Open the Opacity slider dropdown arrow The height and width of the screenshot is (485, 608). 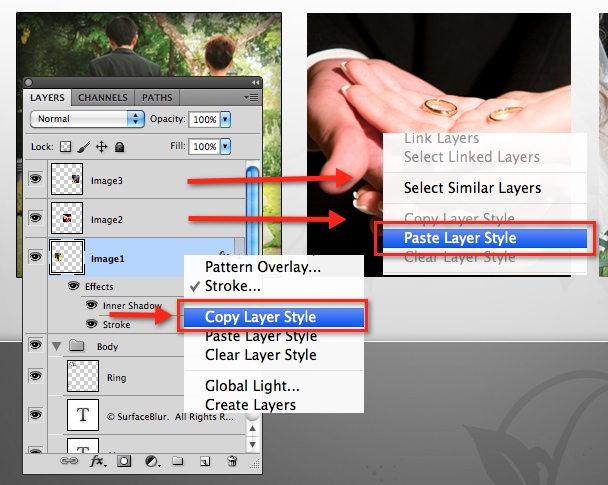[x=225, y=119]
